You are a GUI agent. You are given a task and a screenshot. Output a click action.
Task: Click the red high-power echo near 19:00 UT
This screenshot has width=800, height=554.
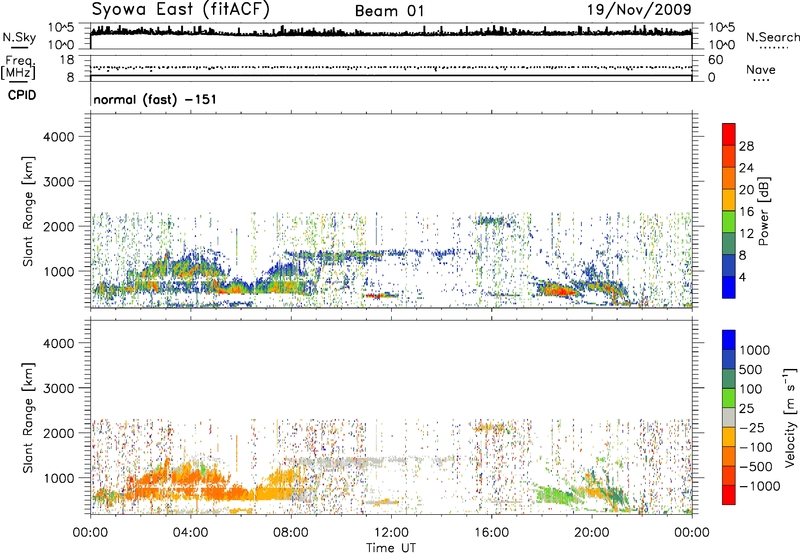[x=559, y=291]
